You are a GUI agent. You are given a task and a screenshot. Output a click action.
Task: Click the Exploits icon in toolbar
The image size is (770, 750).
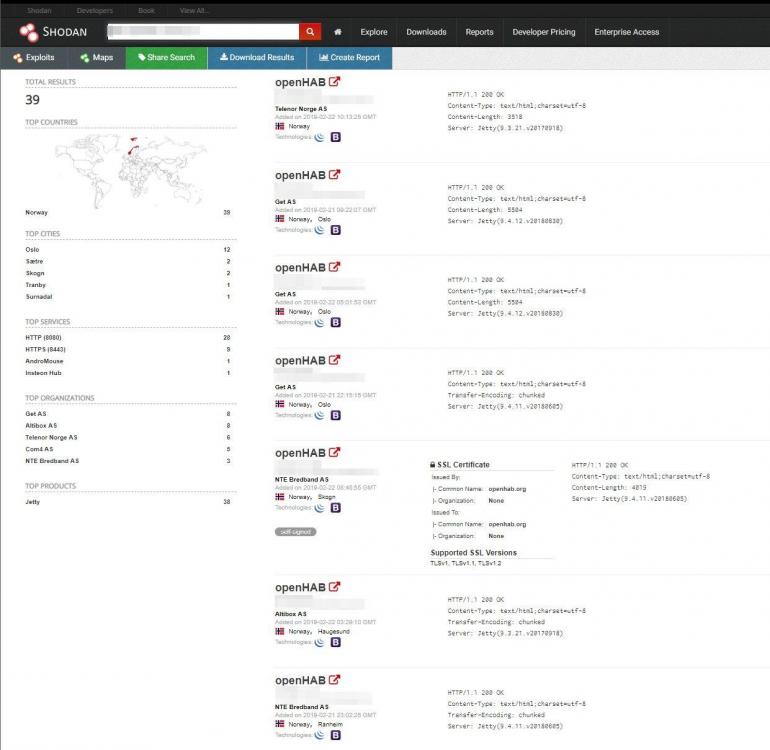(18, 58)
